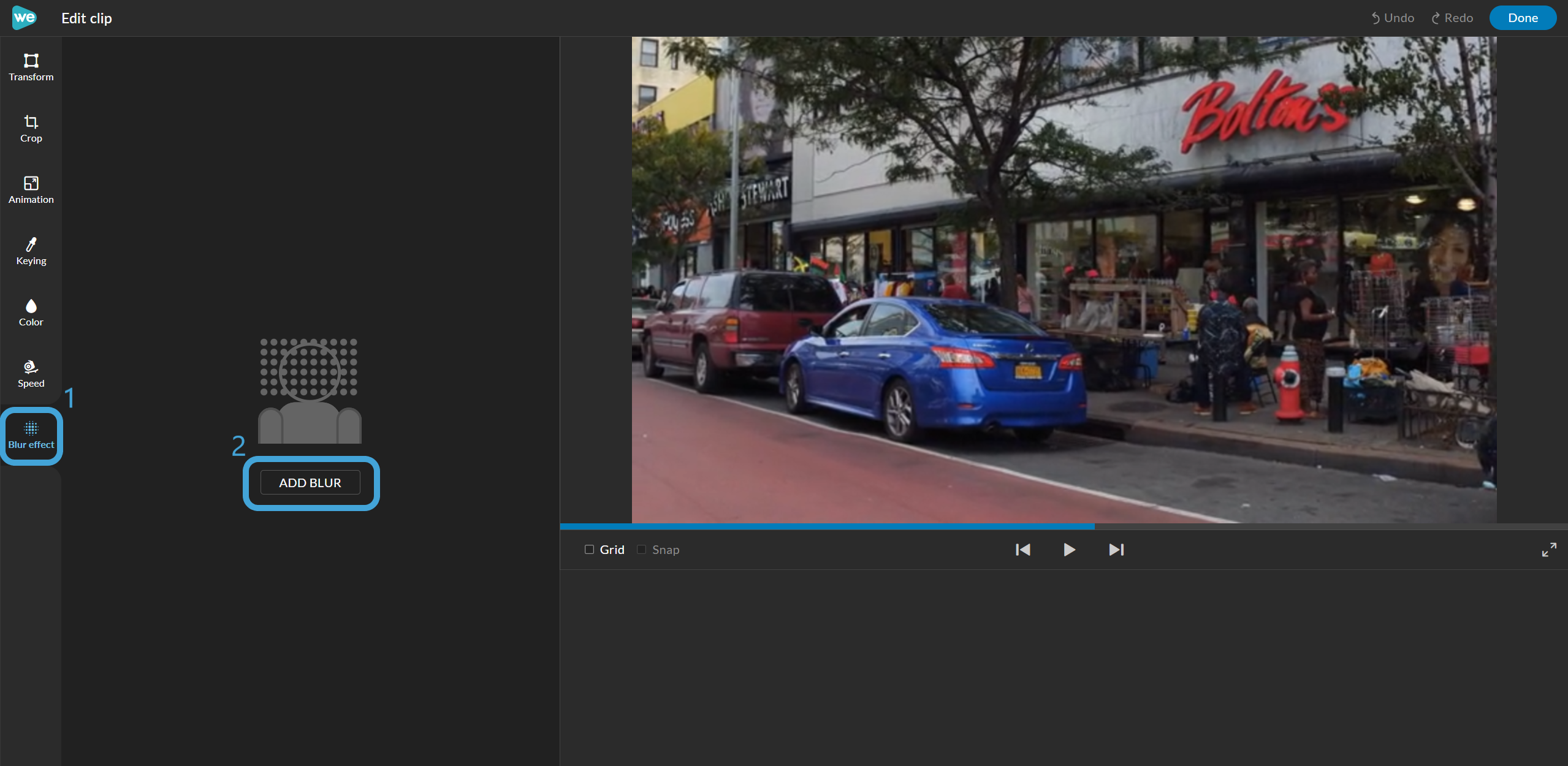This screenshot has width=1568, height=766.
Task: Expand preview to fullscreen
Action: pos(1549,550)
